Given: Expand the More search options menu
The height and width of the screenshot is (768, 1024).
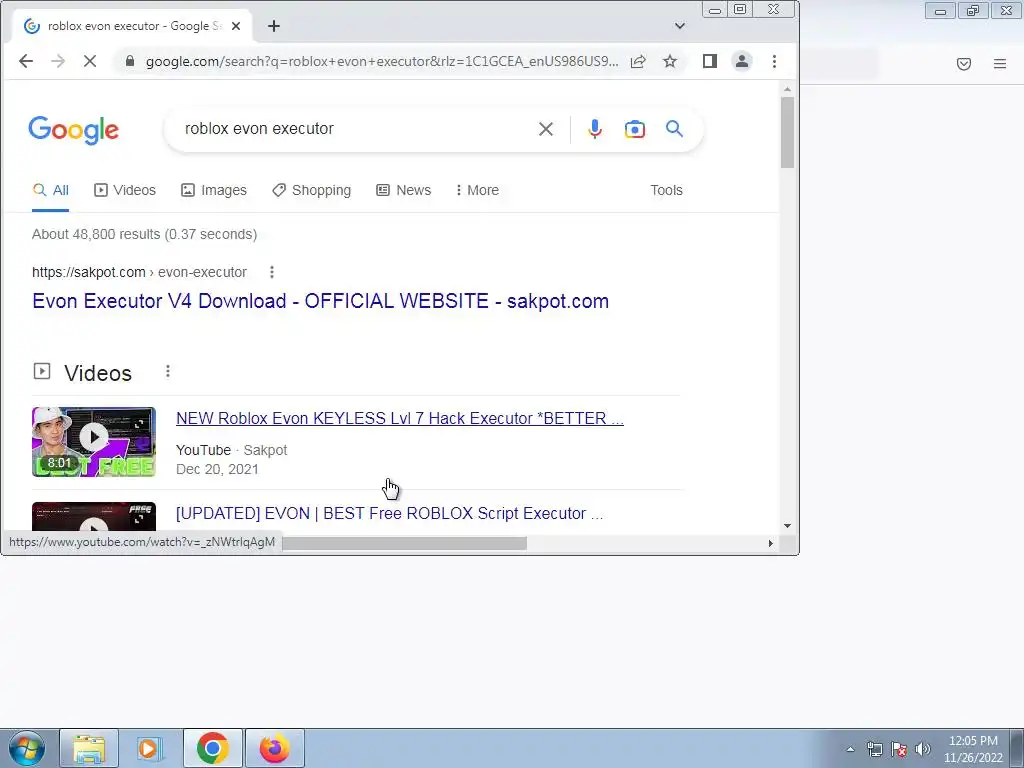Looking at the screenshot, I should 477,190.
